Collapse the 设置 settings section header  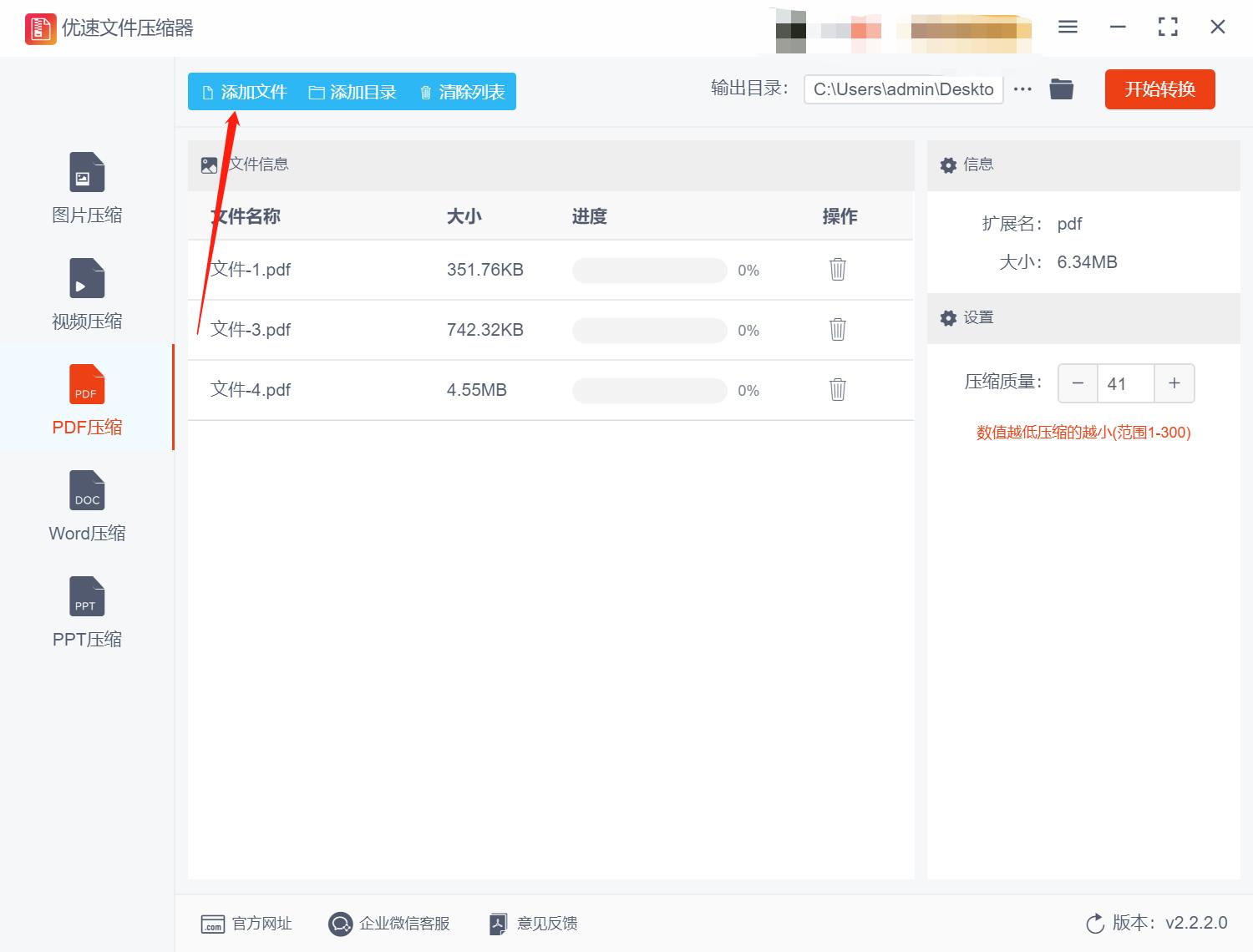click(979, 318)
